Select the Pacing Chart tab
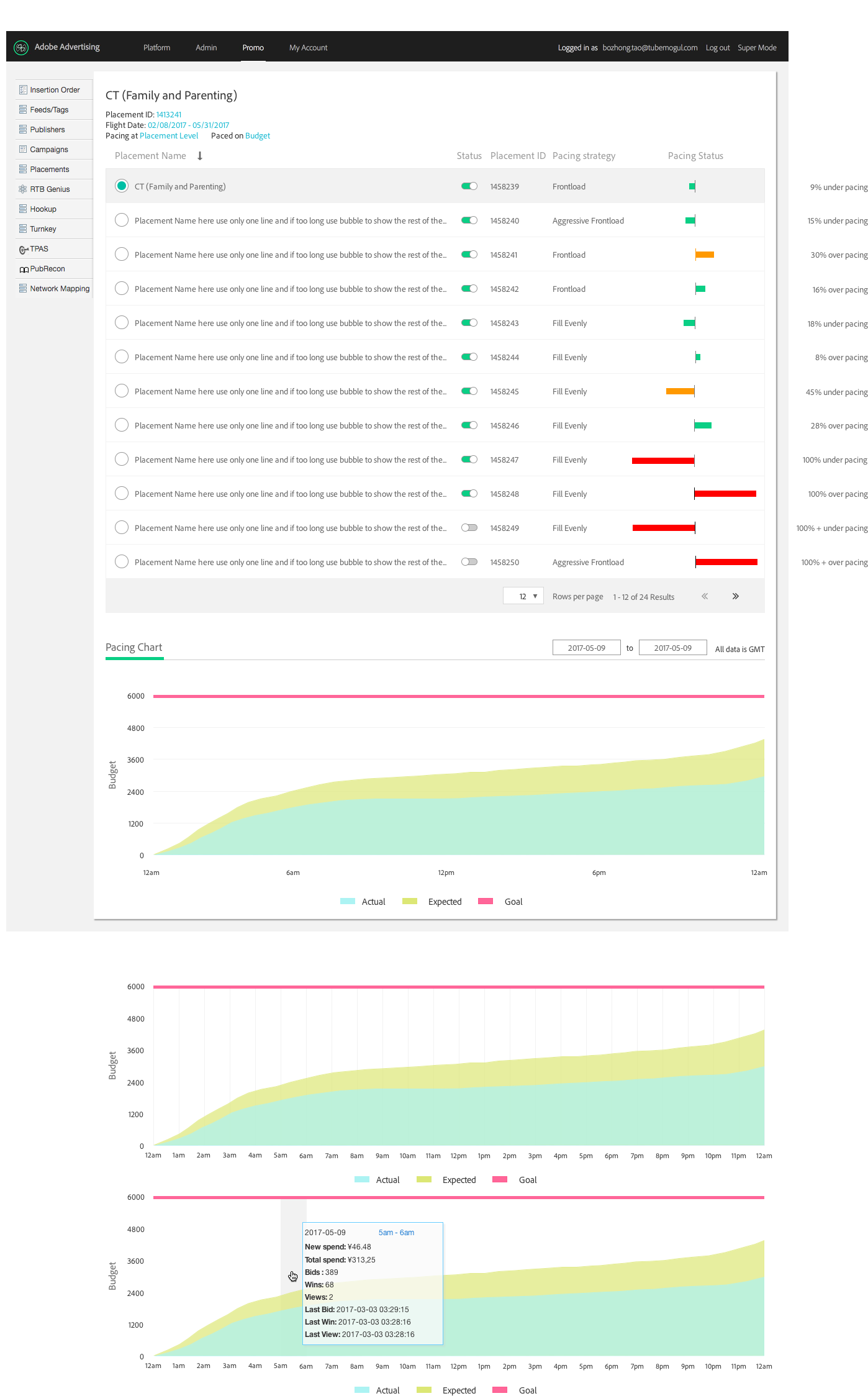 (134, 647)
